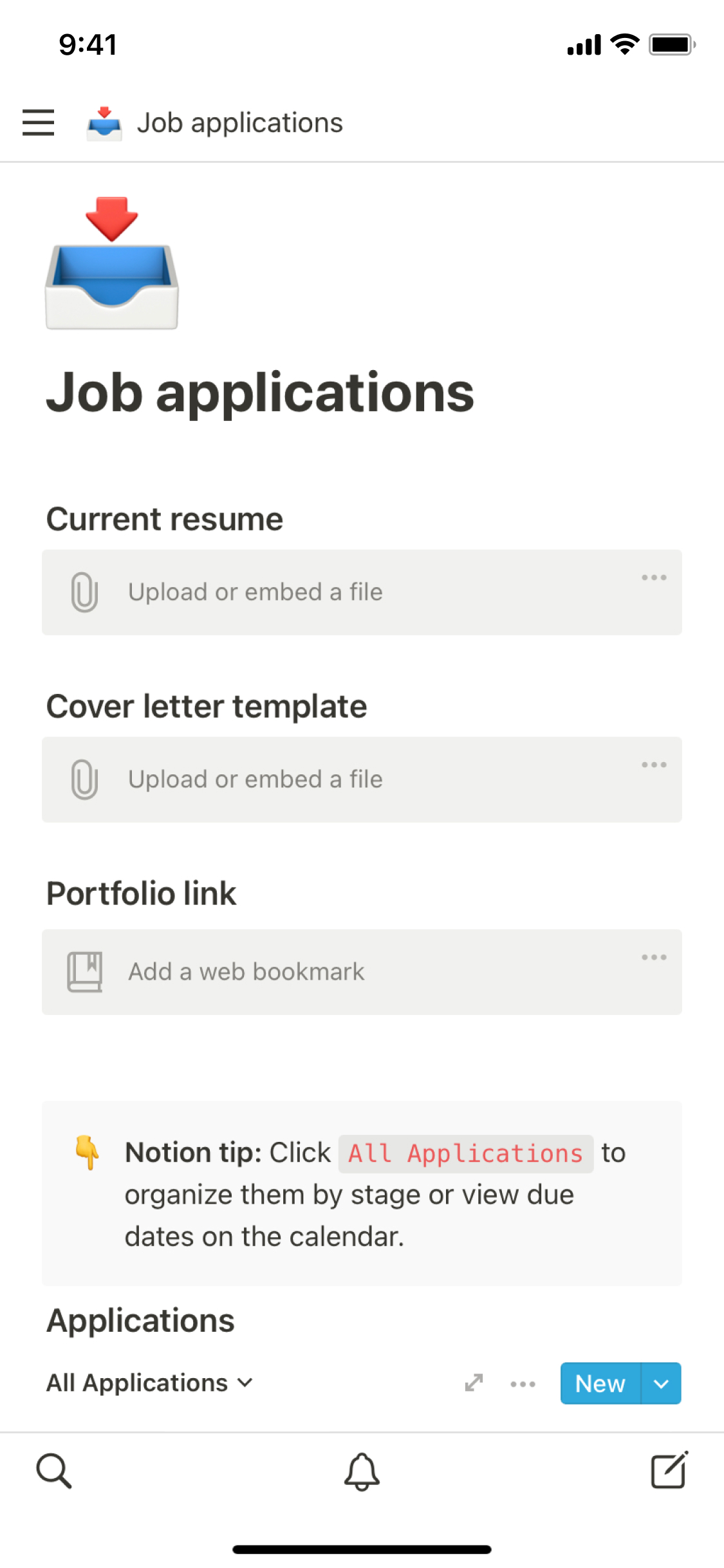Click the Job applications page heading
724x1568 pixels.
[260, 393]
